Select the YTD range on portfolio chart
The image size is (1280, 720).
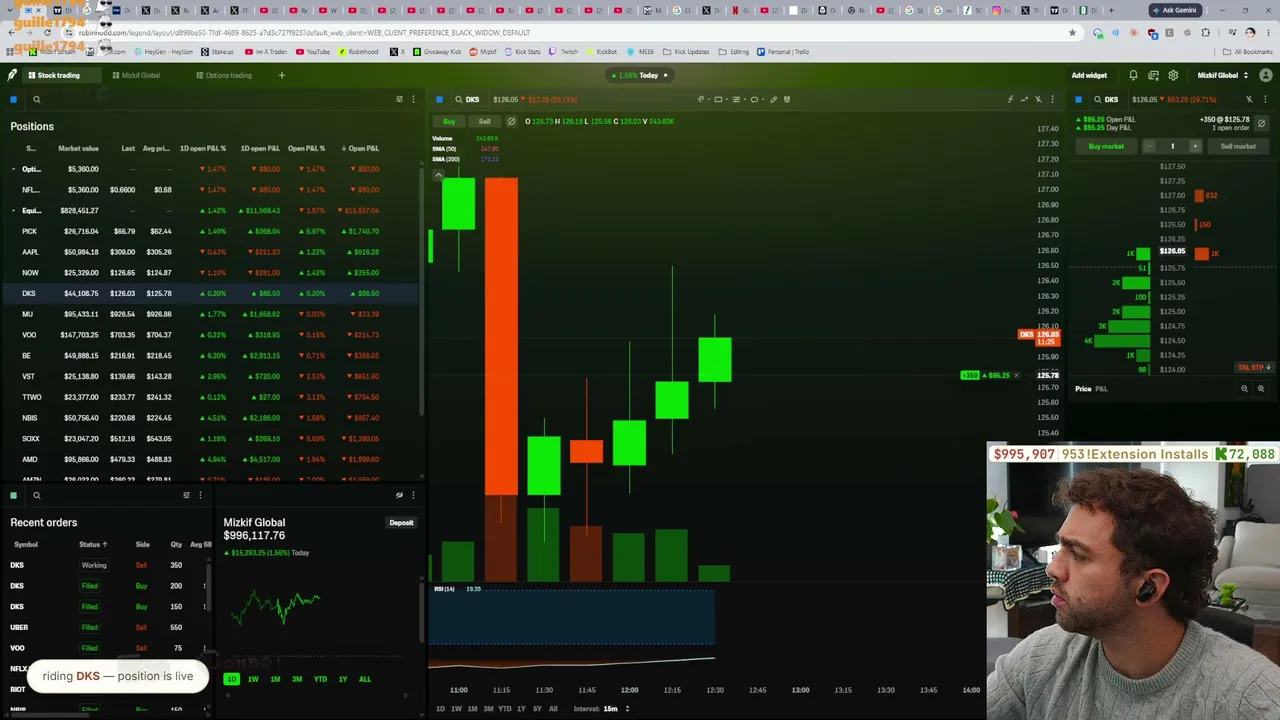(320, 679)
